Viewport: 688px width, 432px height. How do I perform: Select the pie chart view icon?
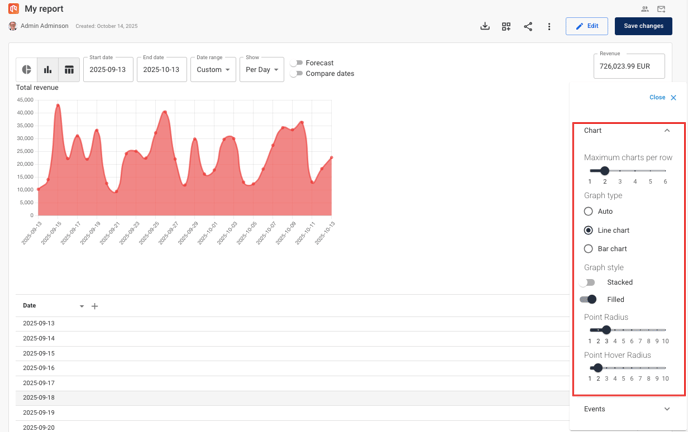pyautogui.click(x=27, y=70)
